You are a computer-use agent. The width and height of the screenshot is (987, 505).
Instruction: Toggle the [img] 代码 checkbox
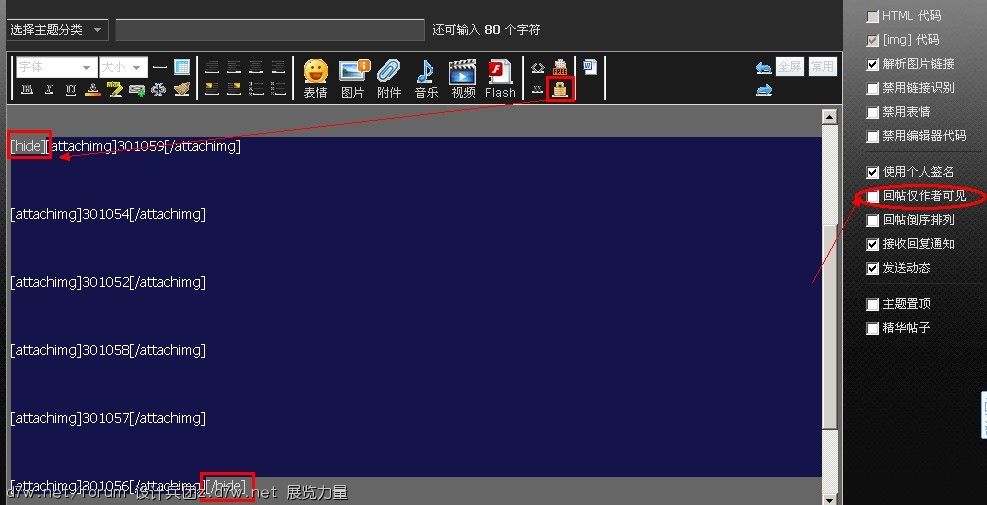point(872,40)
